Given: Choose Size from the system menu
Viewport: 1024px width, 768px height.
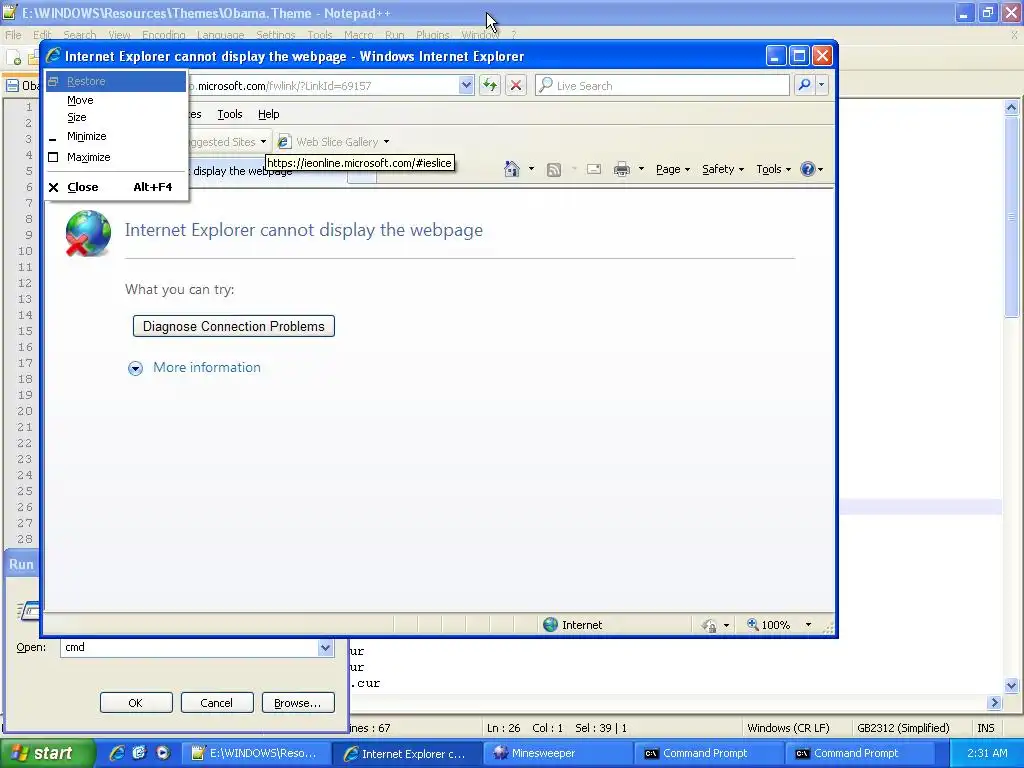Looking at the screenshot, I should [116, 118].
